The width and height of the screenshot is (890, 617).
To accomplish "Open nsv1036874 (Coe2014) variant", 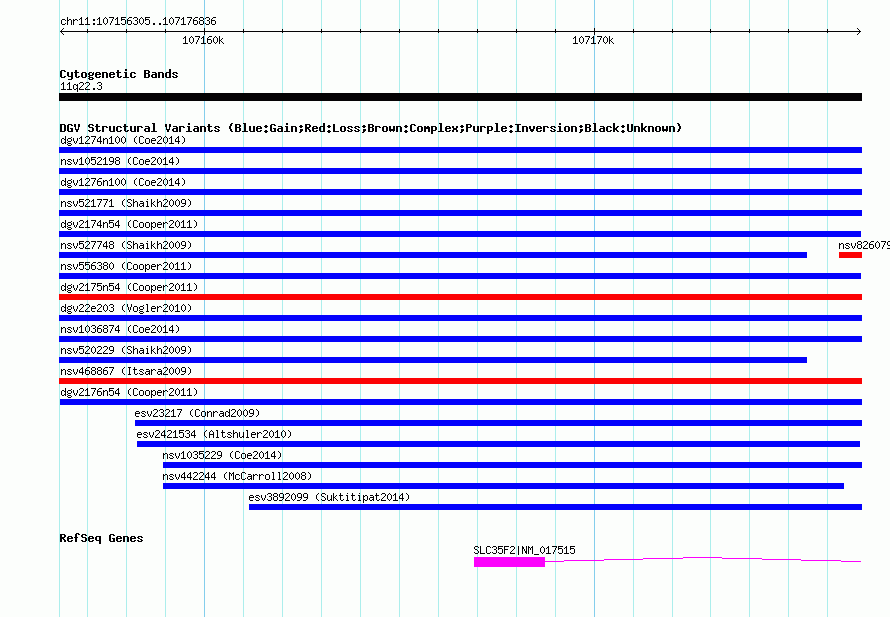I will point(460,339).
